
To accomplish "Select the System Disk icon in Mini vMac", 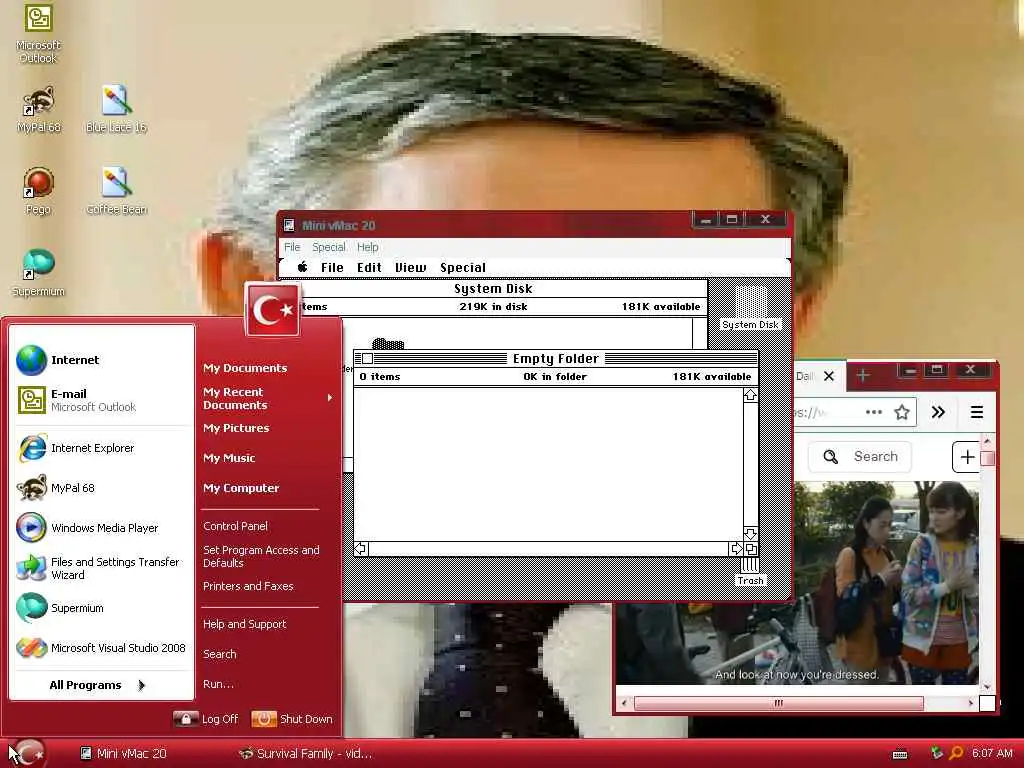I will pos(750,308).
